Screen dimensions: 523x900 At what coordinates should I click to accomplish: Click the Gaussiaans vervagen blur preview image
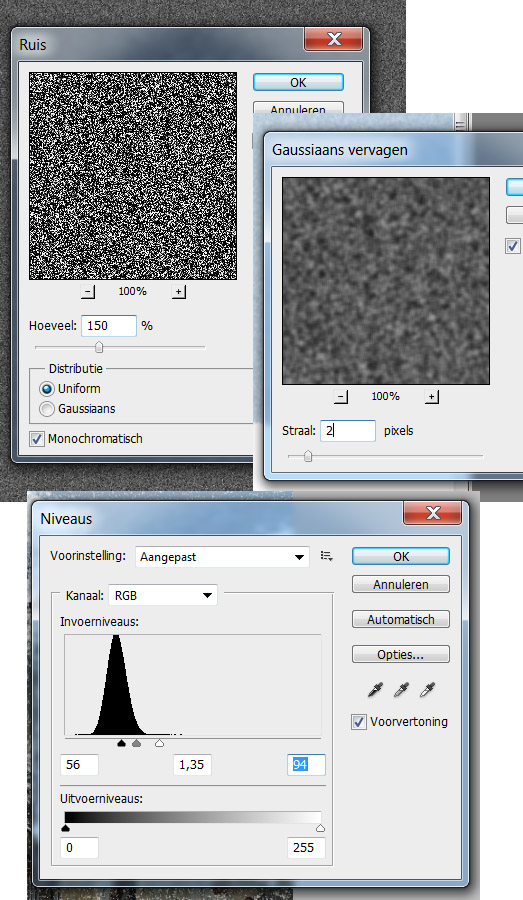click(386, 281)
